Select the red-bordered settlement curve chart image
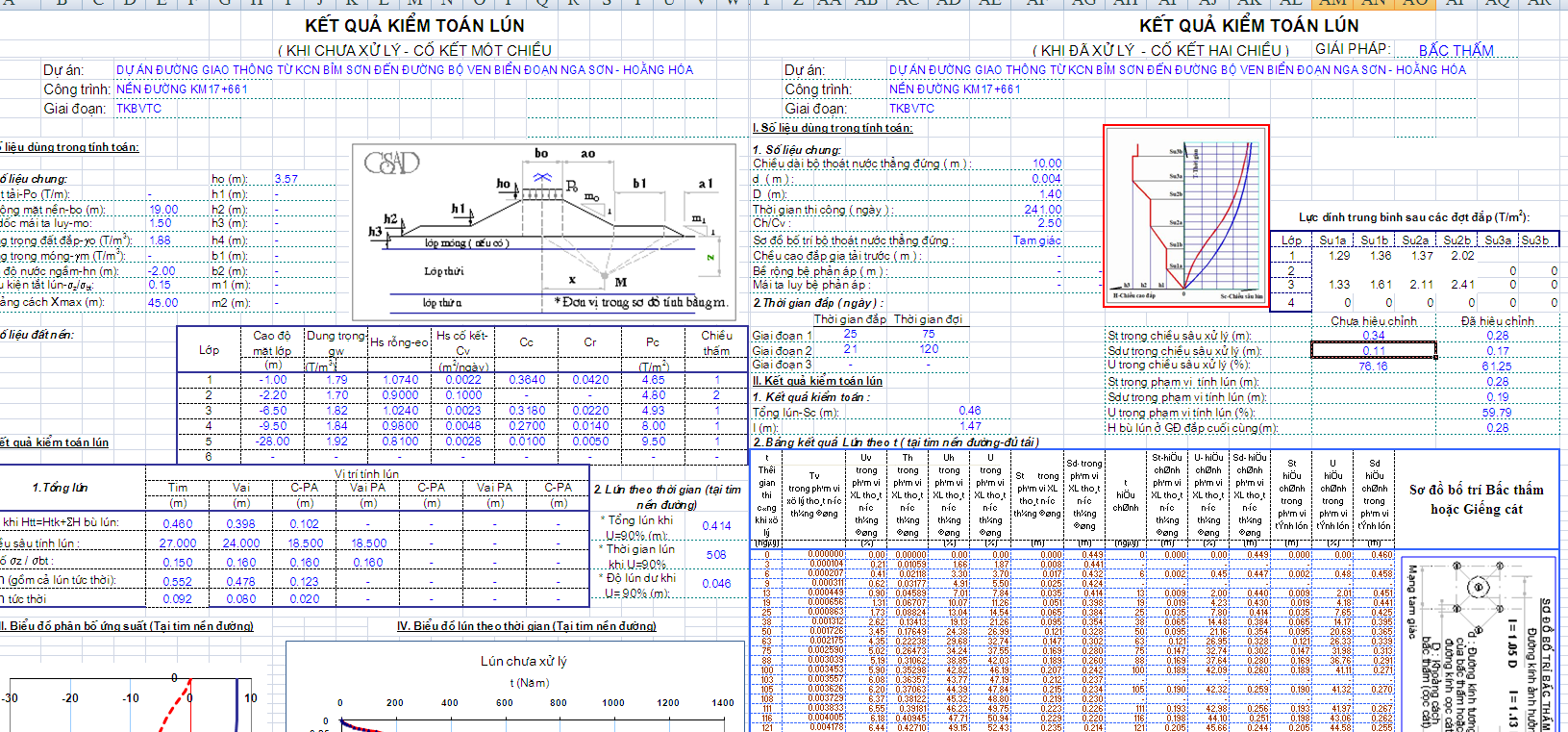 tap(1186, 217)
